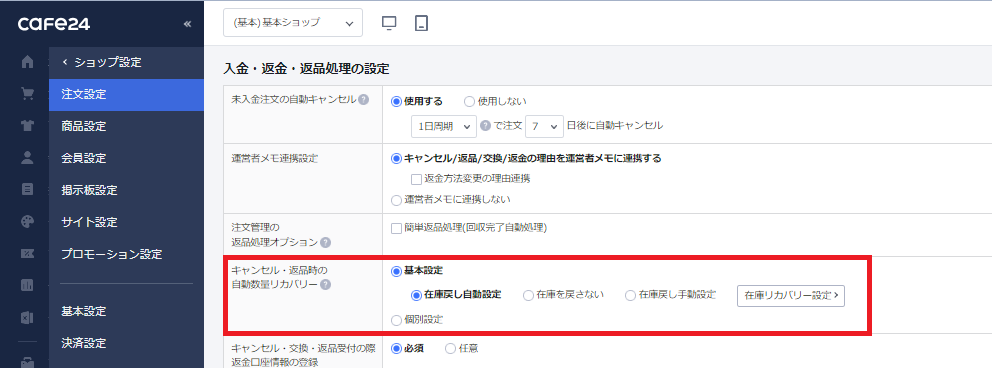
Task: Open the bar chart statistics icon
Action: (27, 285)
